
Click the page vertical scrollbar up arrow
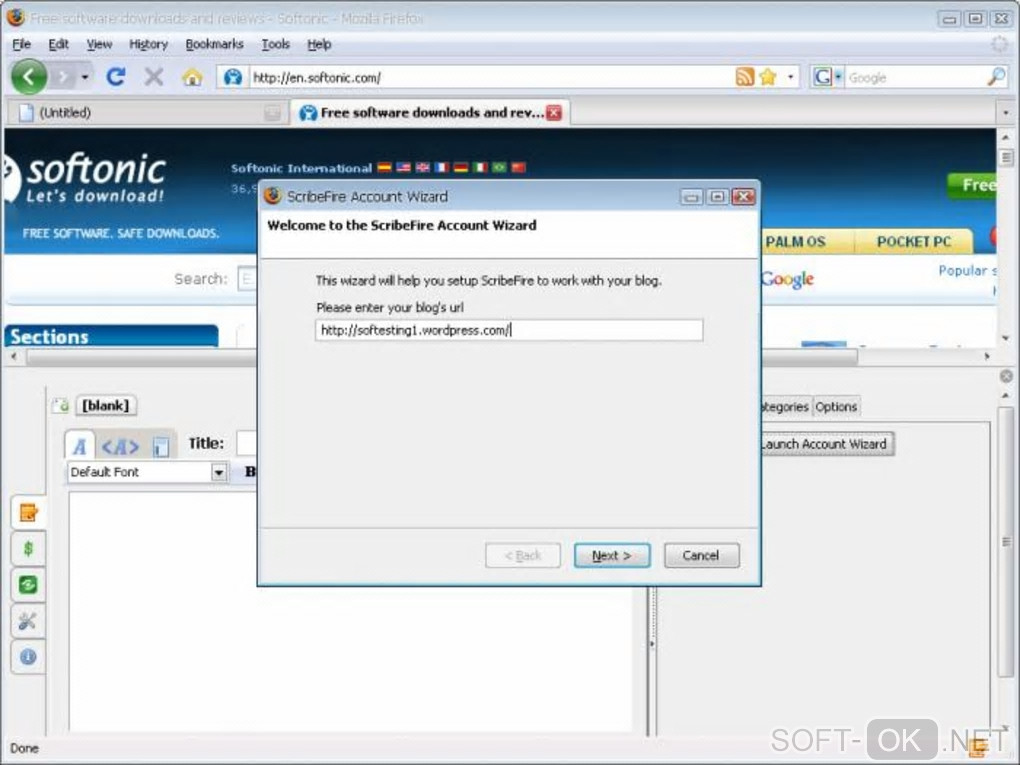(x=1006, y=138)
